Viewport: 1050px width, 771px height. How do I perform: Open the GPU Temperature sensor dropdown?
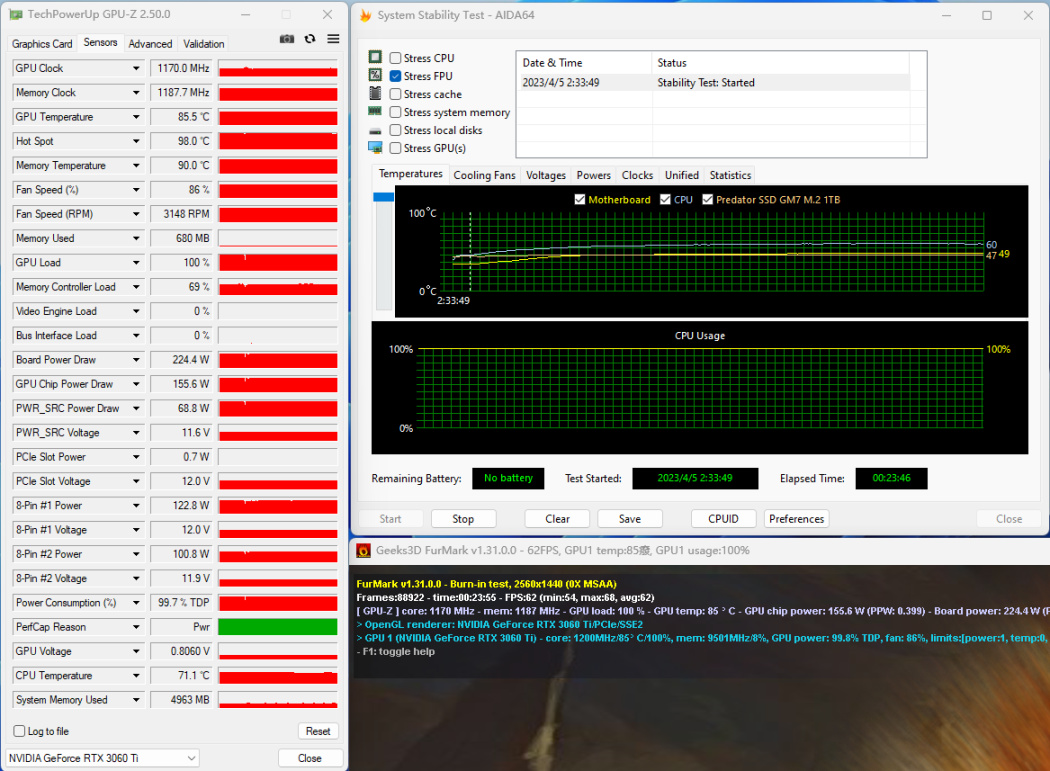136,117
